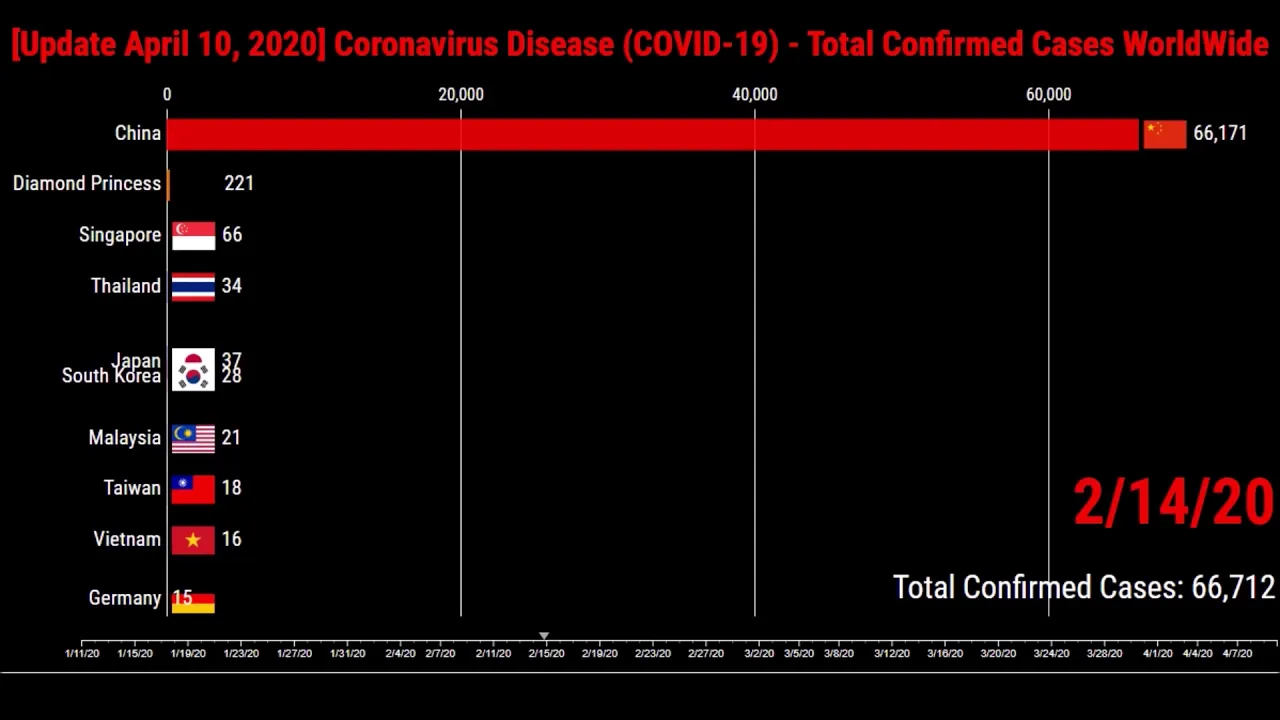The width and height of the screenshot is (1280, 720).
Task: Click the 'Diamond Princess' label
Action: click(87, 183)
